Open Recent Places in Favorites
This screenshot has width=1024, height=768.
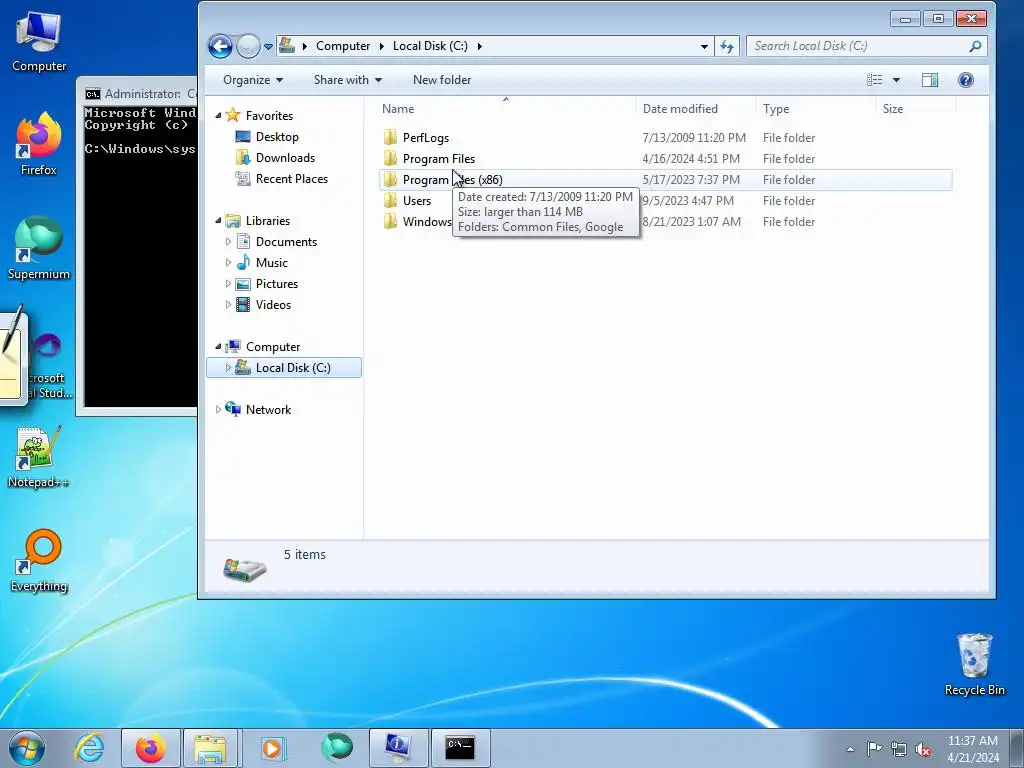tap(292, 178)
